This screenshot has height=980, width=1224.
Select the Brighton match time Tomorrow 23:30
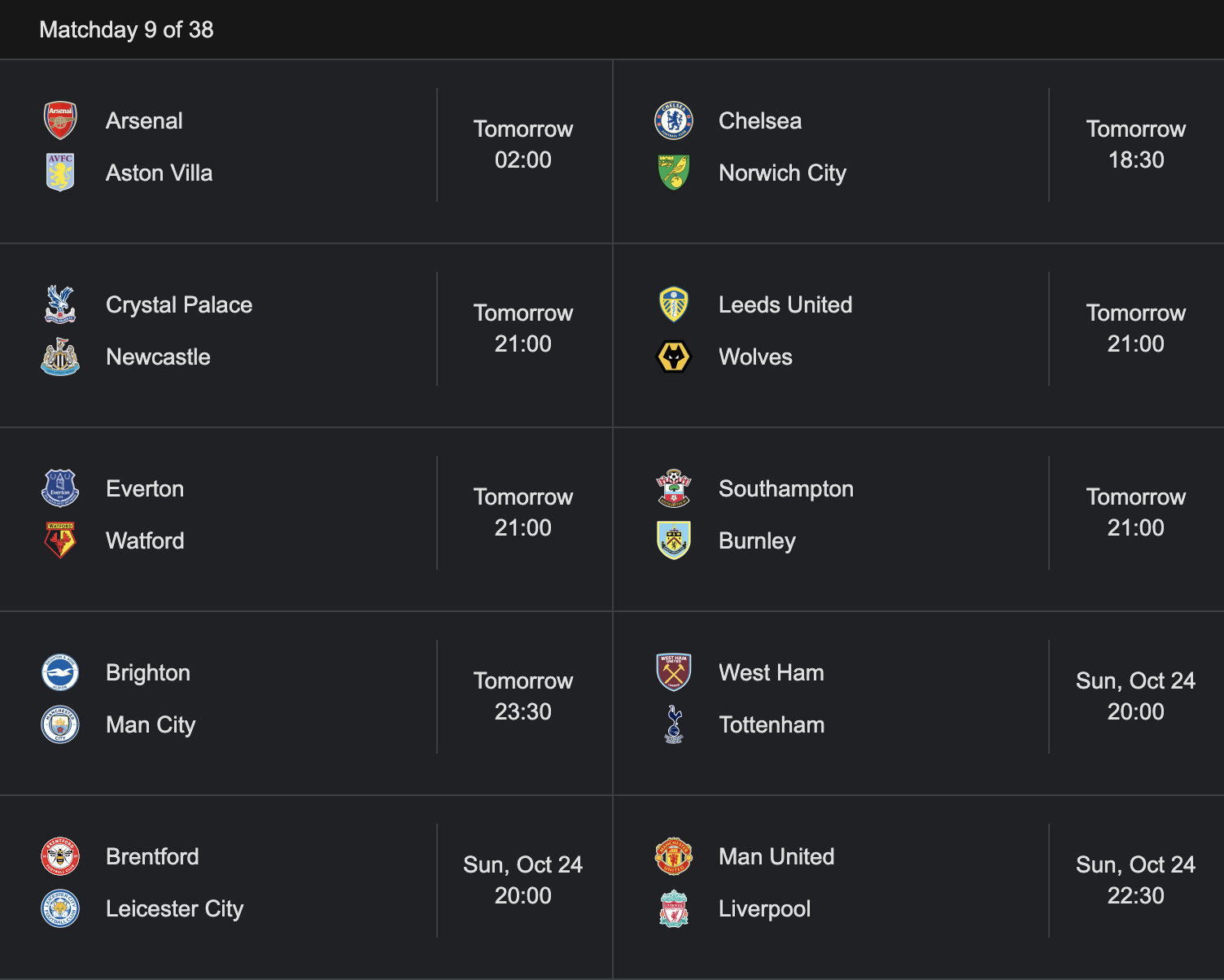click(x=523, y=696)
